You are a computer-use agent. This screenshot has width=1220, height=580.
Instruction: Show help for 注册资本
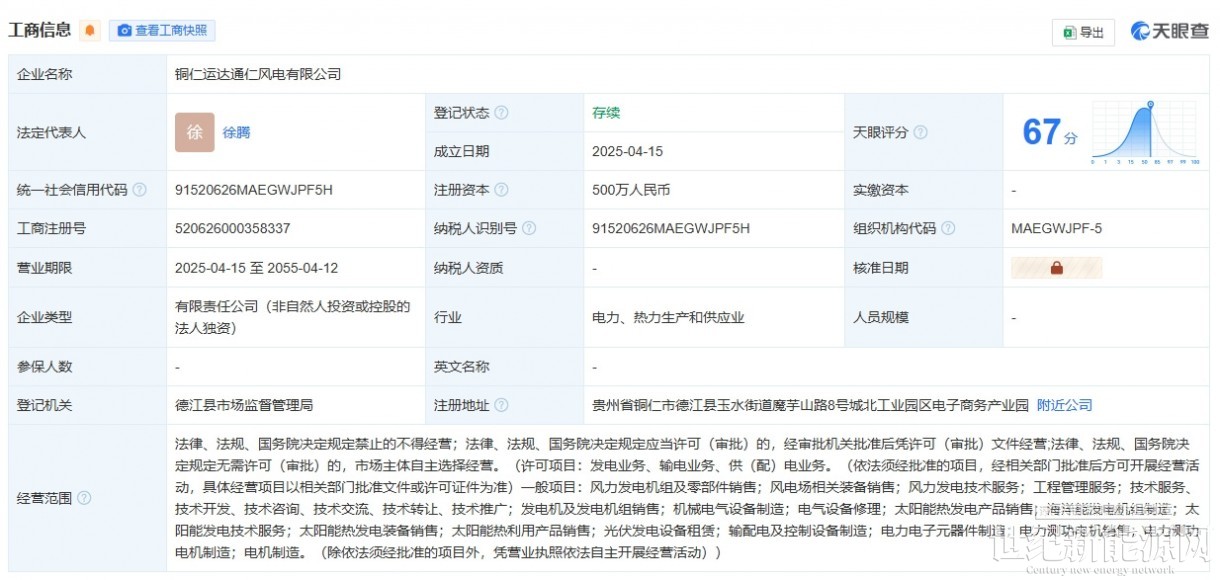(501, 190)
